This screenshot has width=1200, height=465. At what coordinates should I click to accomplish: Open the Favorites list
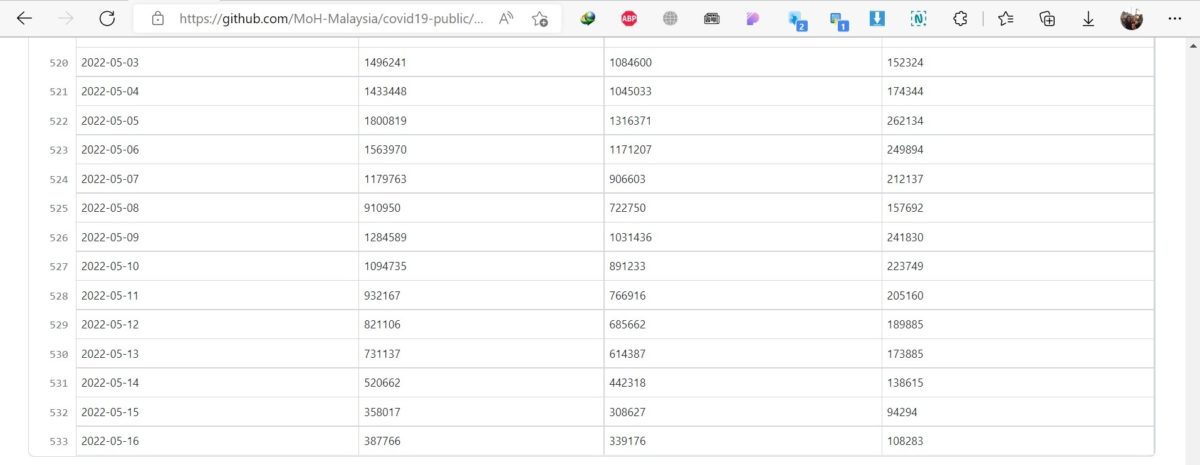click(1006, 18)
